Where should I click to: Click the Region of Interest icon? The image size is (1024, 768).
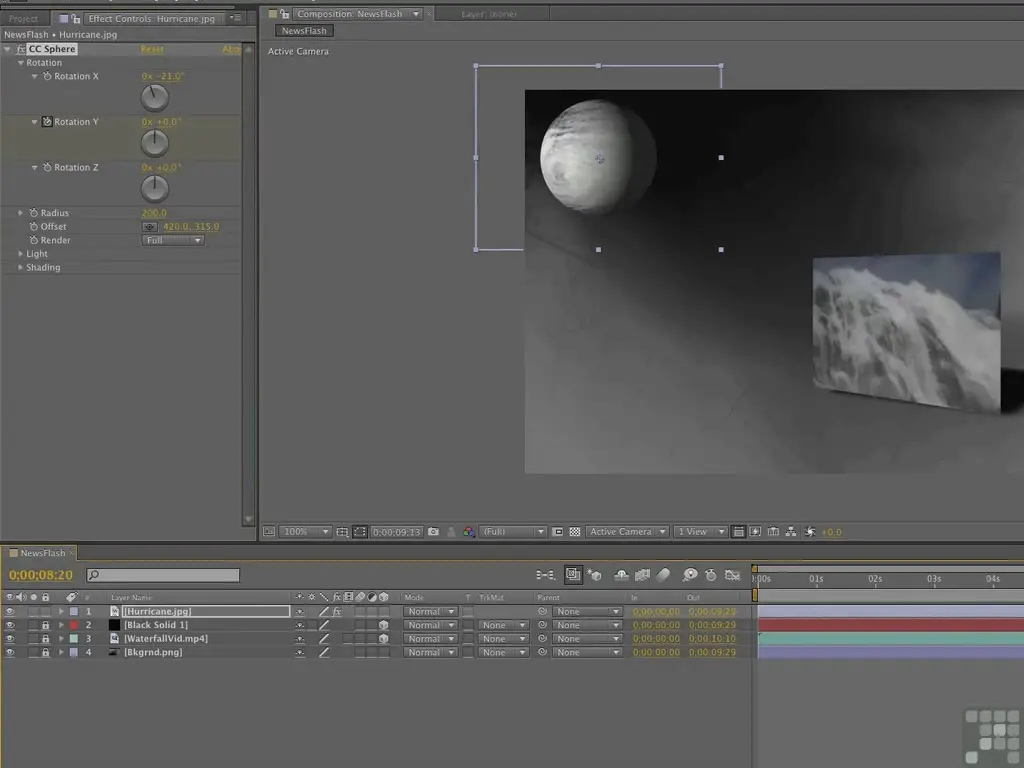(558, 532)
